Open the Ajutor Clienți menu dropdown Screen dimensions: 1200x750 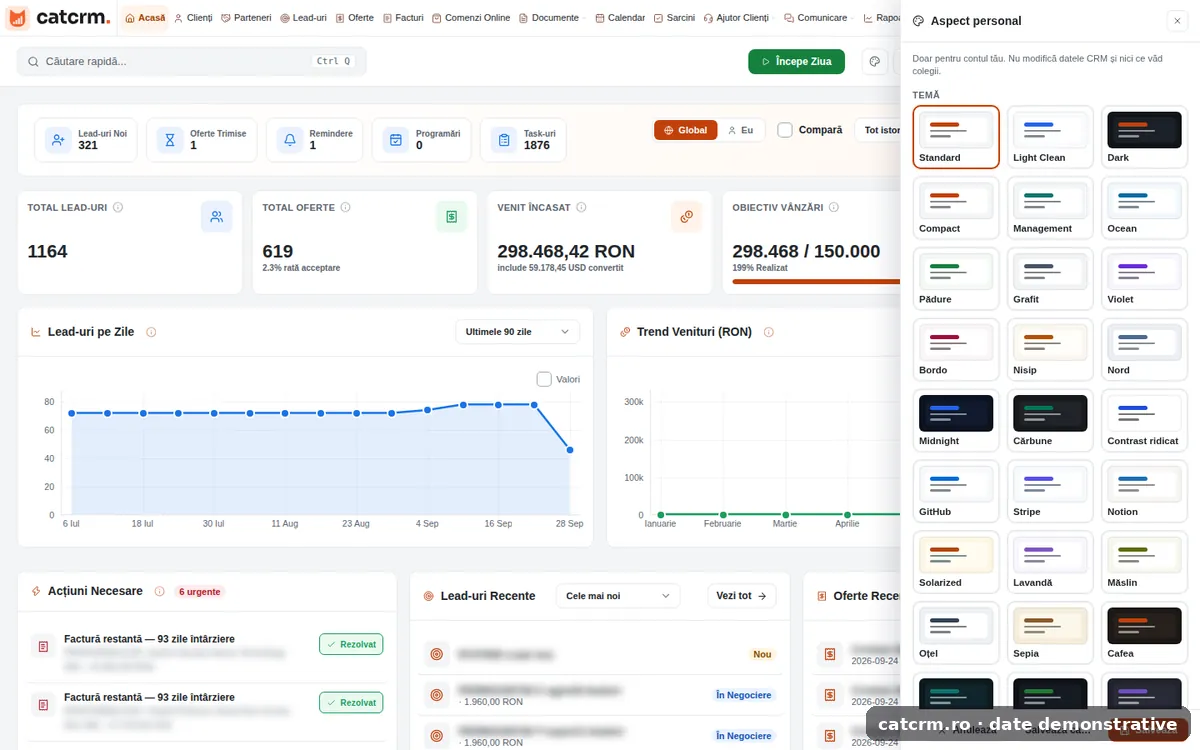741,18
